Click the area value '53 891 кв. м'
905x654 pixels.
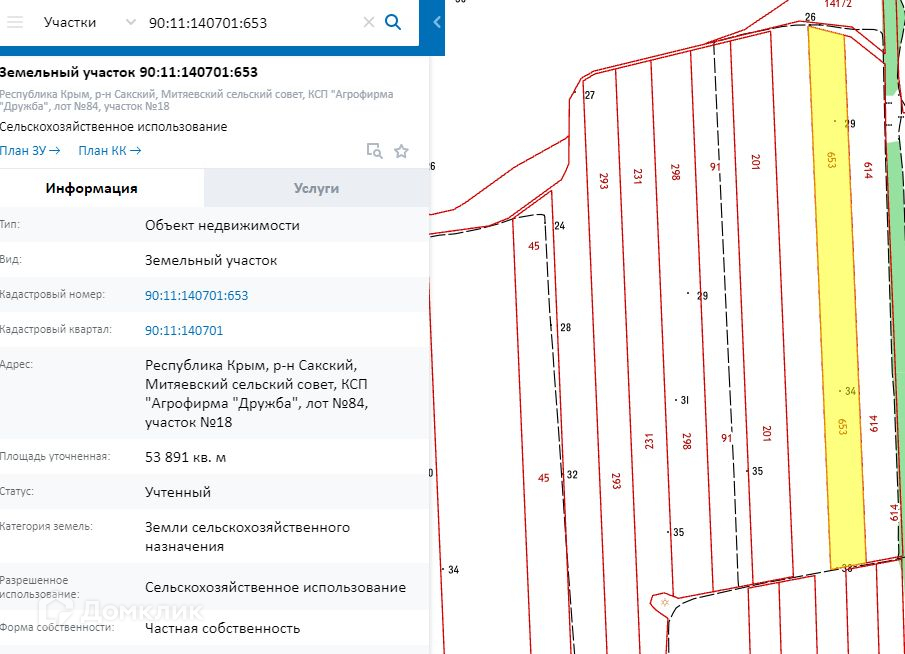(x=185, y=457)
